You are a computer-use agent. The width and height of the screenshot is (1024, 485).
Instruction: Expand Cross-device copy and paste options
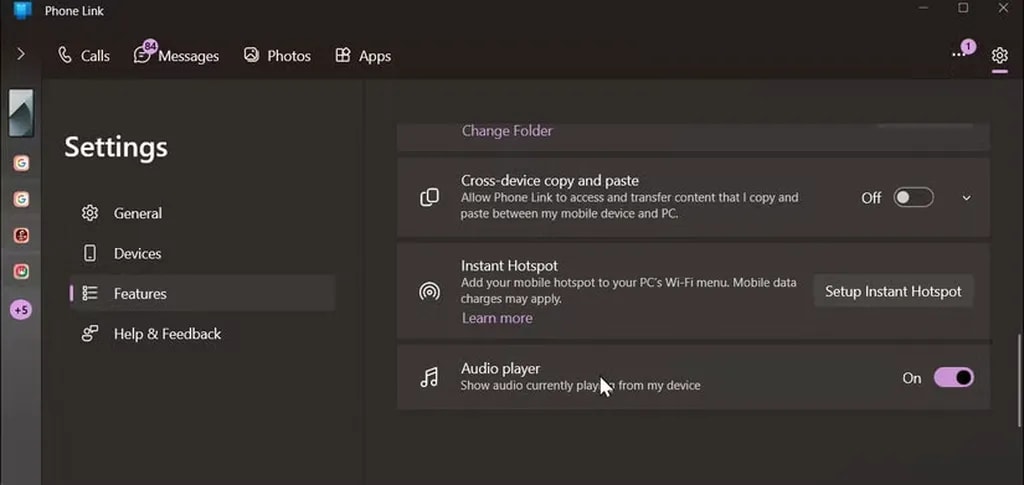pos(967,198)
